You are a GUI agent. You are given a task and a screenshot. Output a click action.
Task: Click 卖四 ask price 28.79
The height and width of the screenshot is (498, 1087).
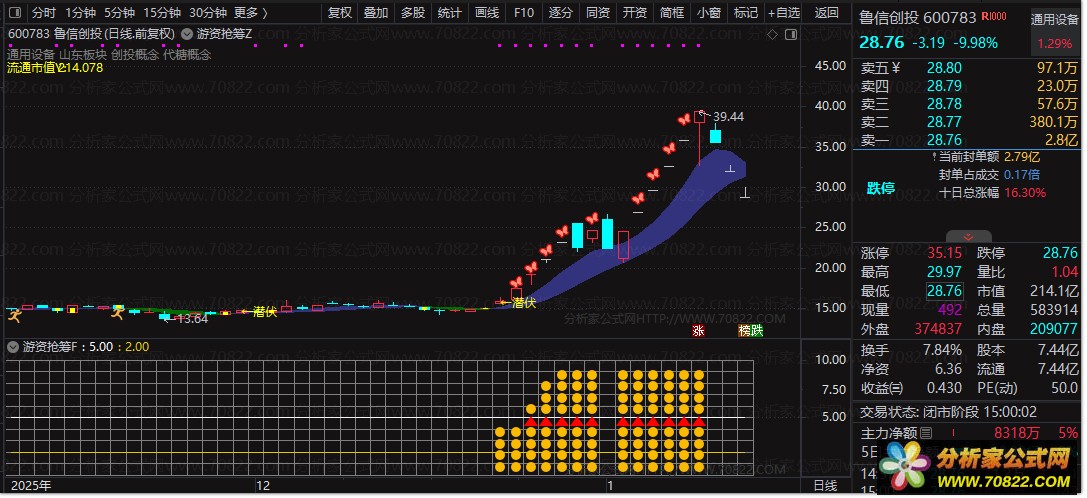click(944, 86)
